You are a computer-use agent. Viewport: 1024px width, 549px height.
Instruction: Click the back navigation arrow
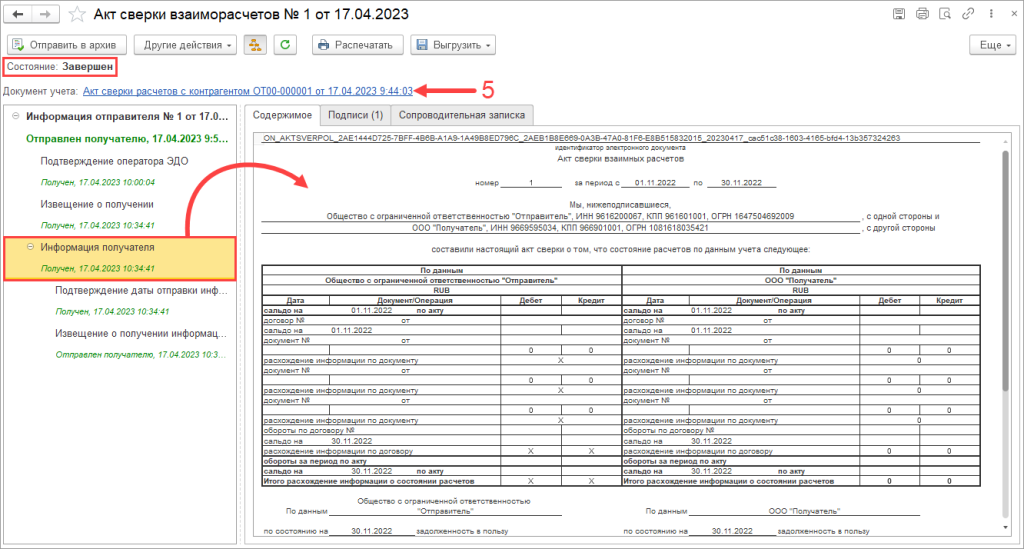click(19, 15)
